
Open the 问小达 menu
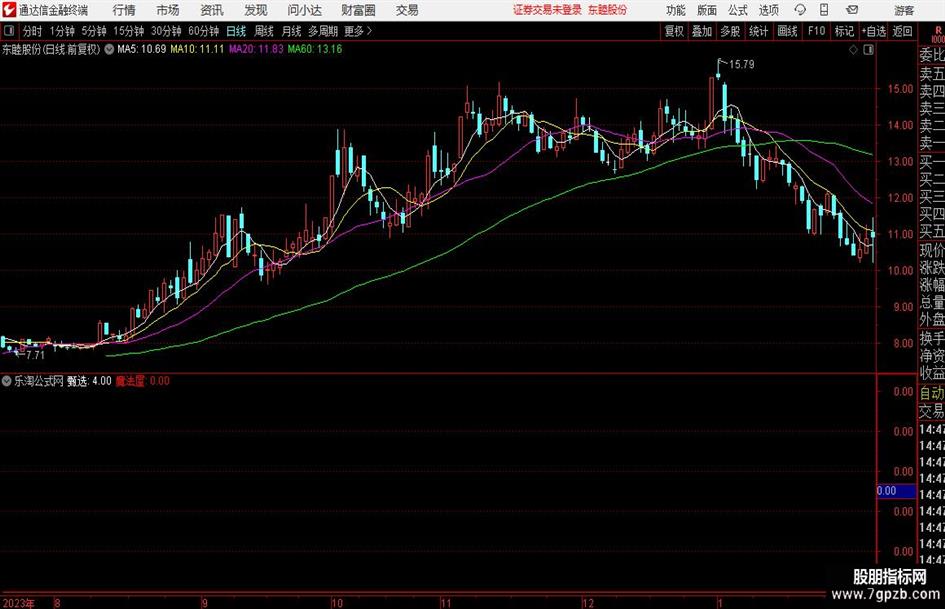coord(304,10)
